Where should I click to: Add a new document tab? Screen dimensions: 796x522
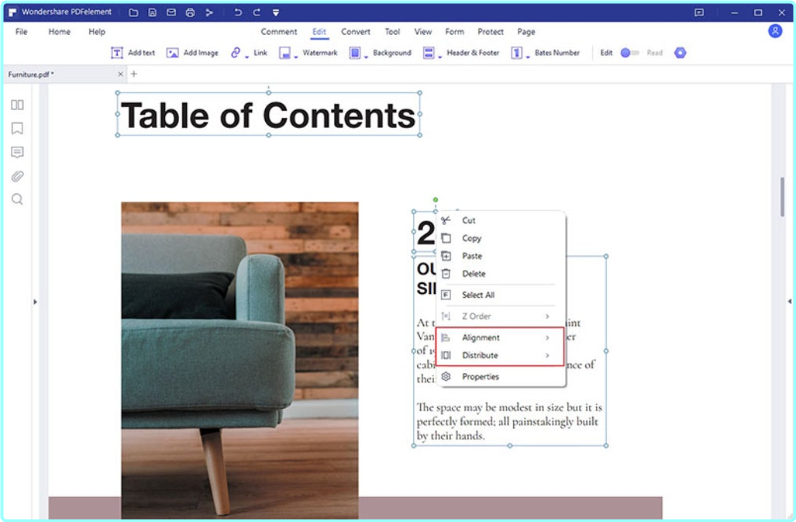(x=134, y=74)
